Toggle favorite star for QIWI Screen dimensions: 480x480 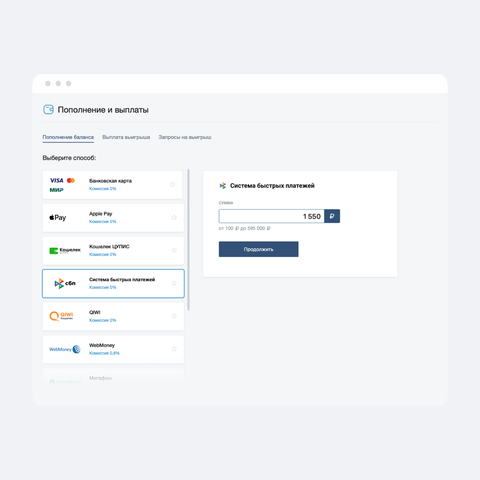pos(174,316)
